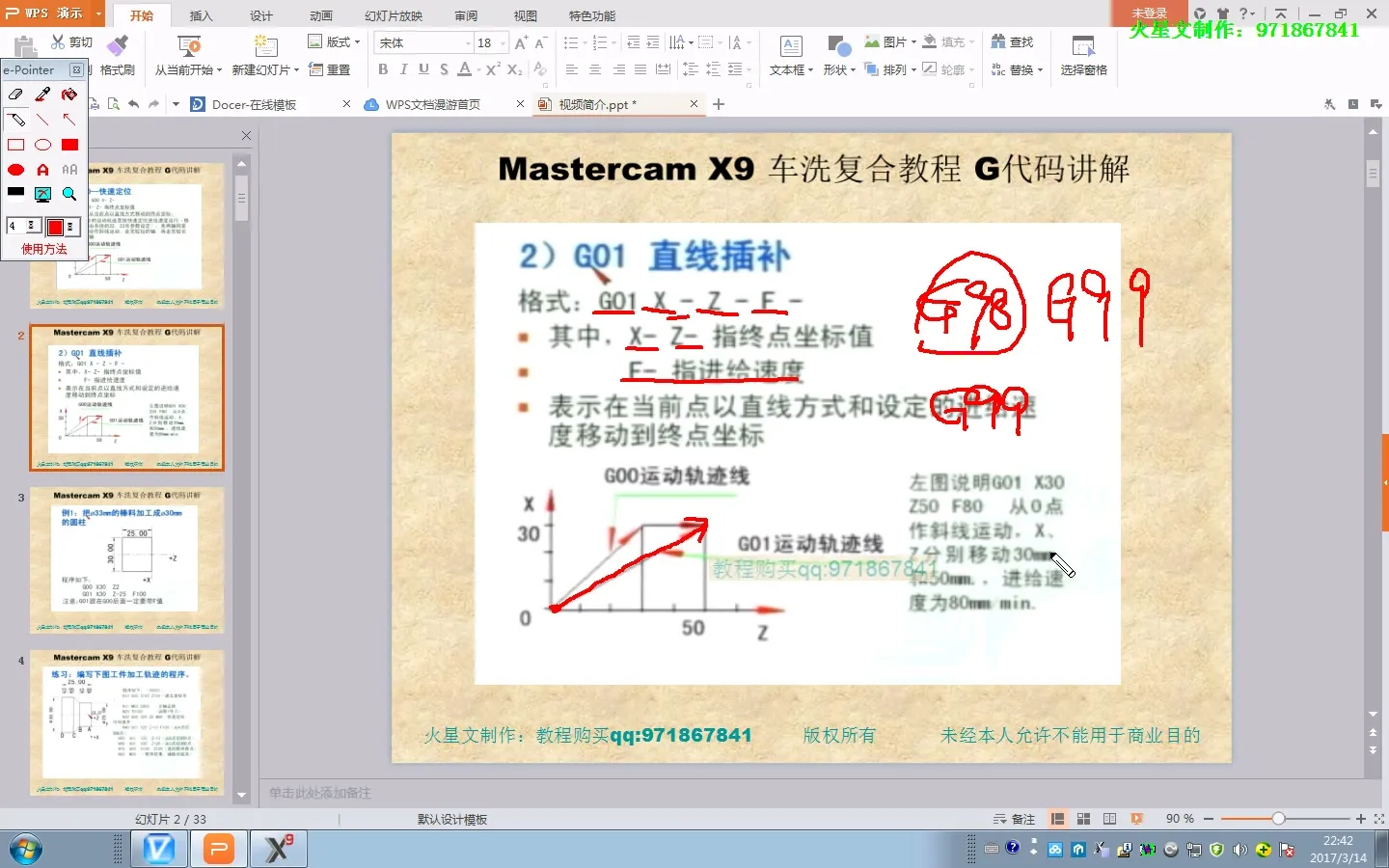The image size is (1389, 868).
Task: Select the eraser tool in e-Pointer panel
Action: [14, 94]
